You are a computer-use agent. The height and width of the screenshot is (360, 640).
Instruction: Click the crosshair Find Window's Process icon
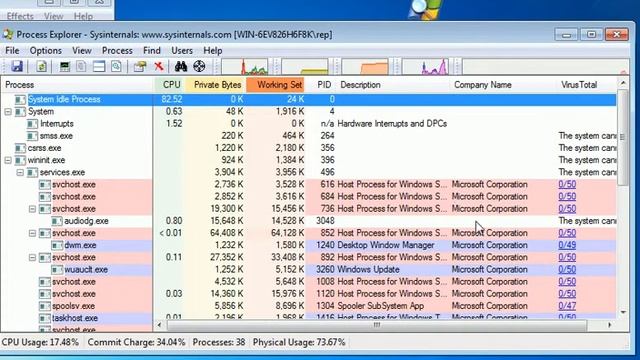tap(199, 66)
